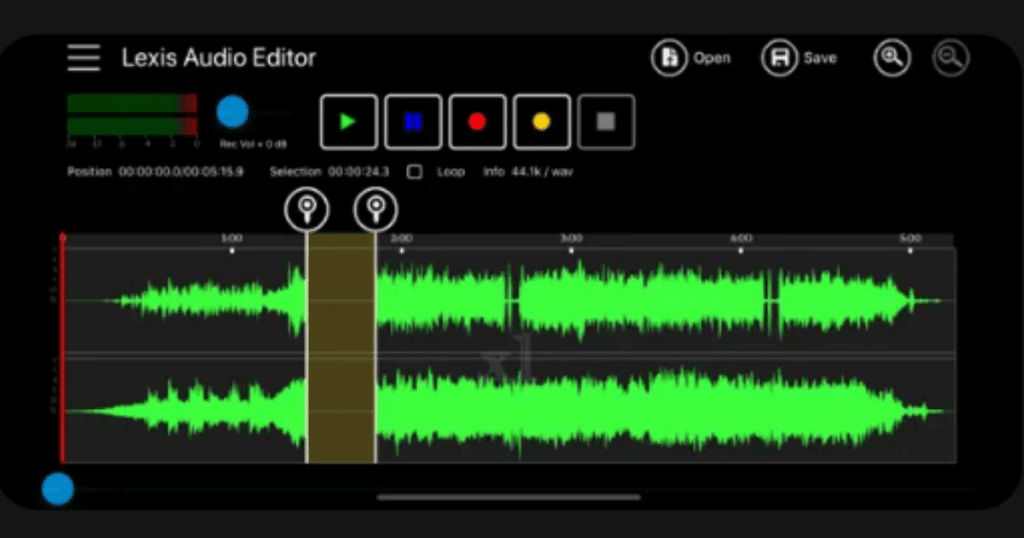Image resolution: width=1024 pixels, height=538 pixels.
Task: Zoom in on the waveform
Action: (892, 58)
